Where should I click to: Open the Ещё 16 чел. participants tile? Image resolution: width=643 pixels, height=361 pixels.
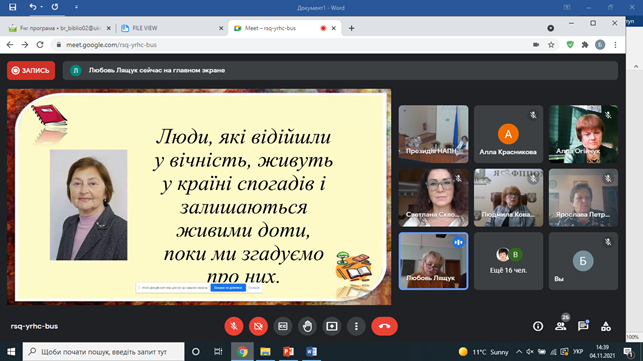508,261
